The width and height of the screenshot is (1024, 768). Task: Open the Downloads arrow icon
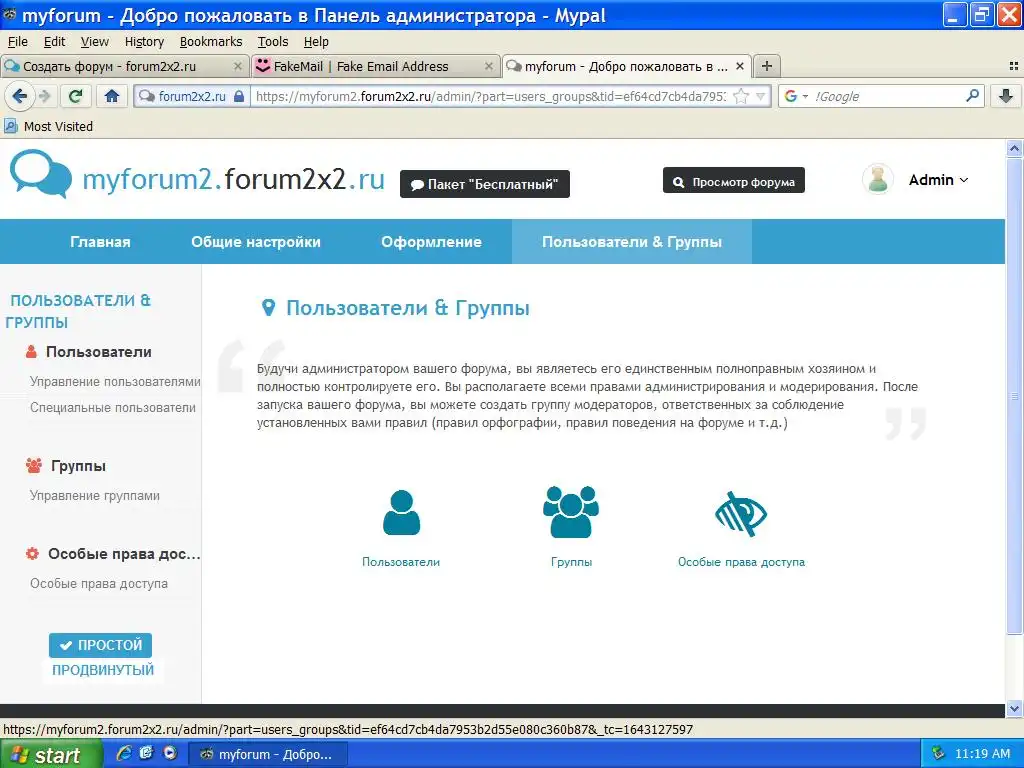pos(1006,97)
